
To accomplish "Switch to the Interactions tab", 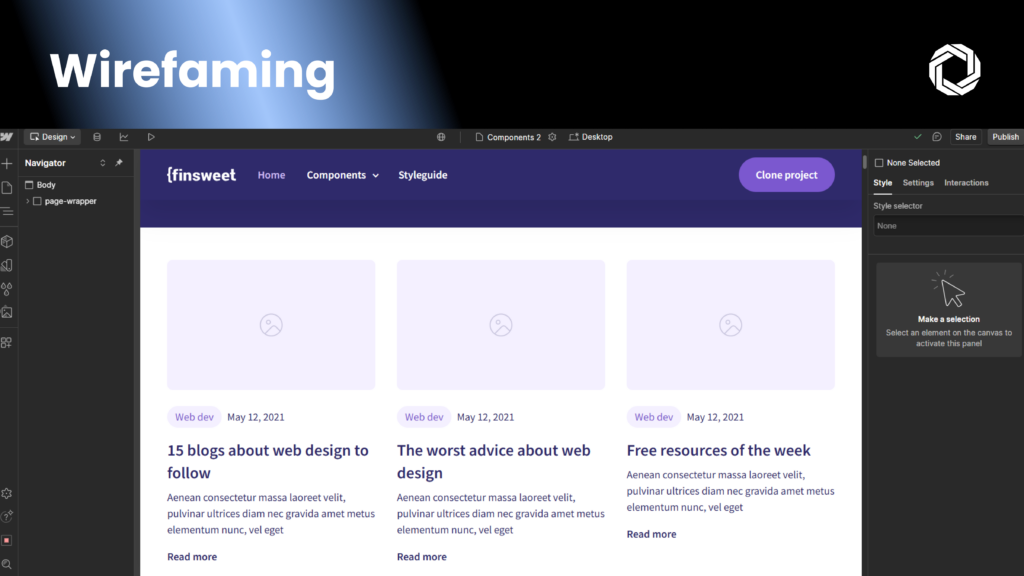I will pos(966,183).
